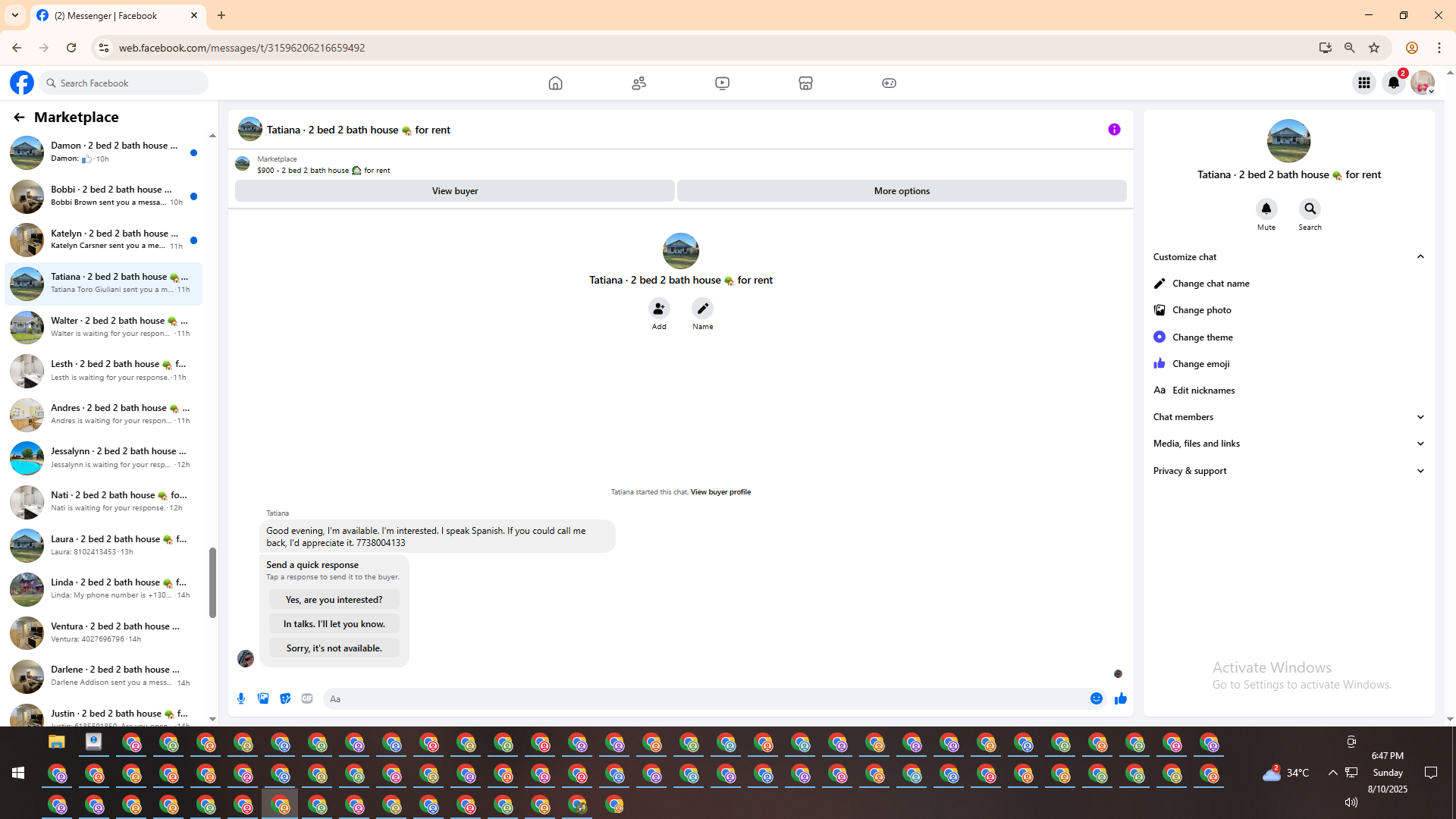This screenshot has height=819, width=1456.
Task: Toggle the conversation information panel
Action: (1114, 130)
